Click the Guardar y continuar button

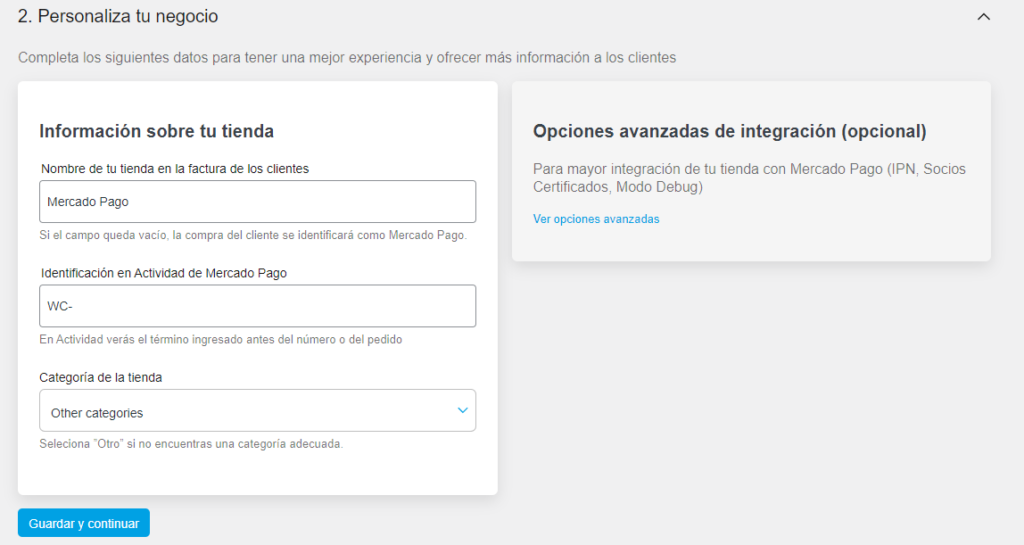84,523
